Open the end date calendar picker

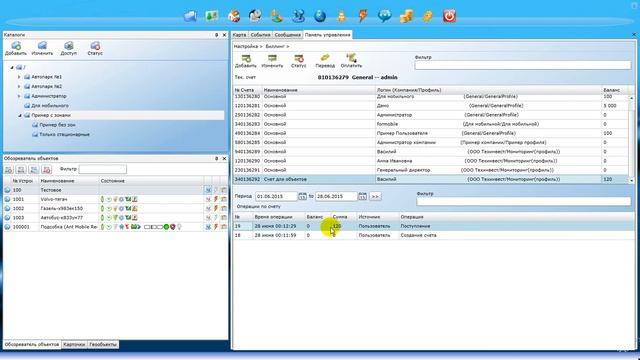(x=362, y=196)
